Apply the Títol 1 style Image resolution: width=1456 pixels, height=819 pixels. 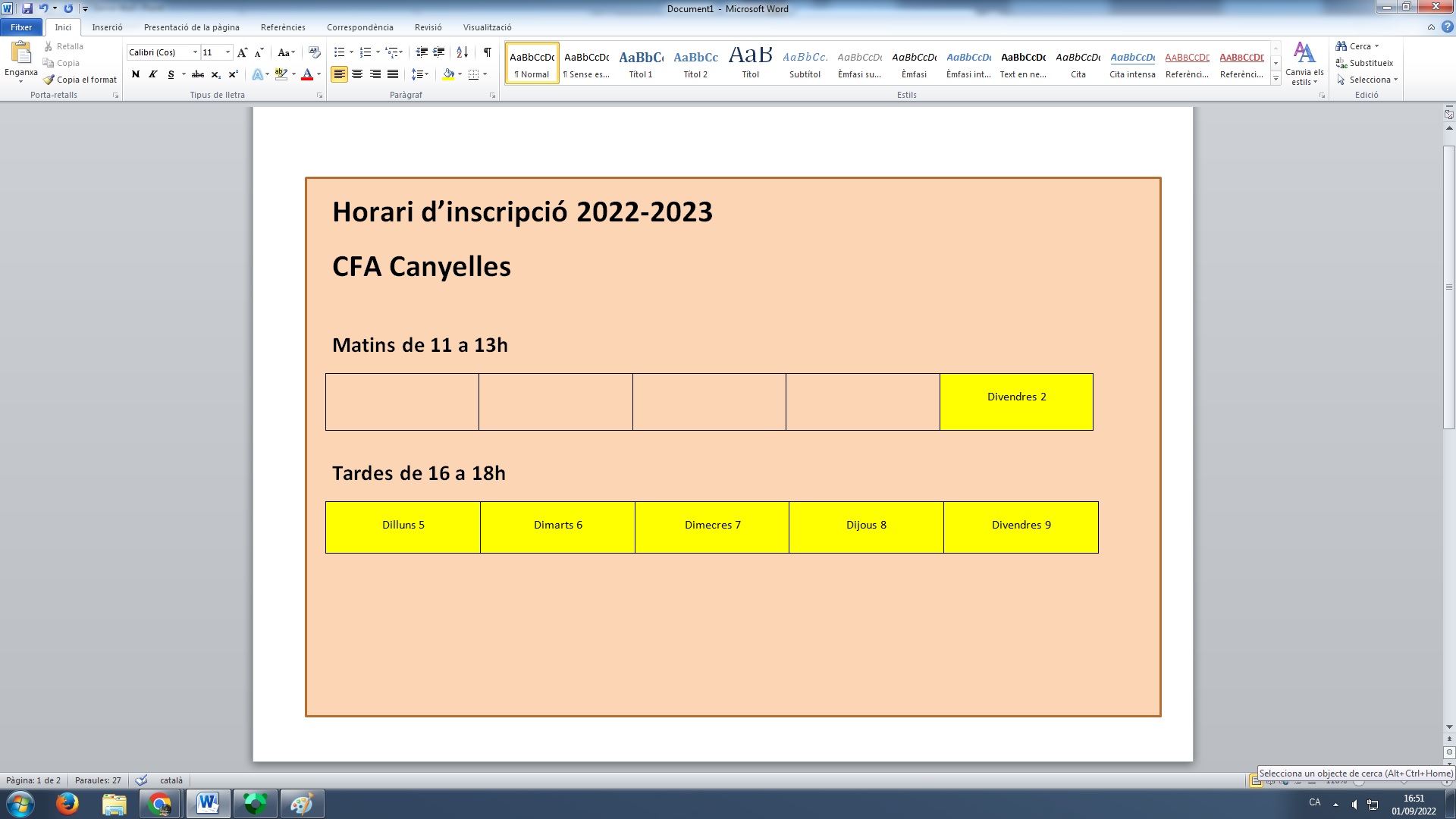[641, 63]
